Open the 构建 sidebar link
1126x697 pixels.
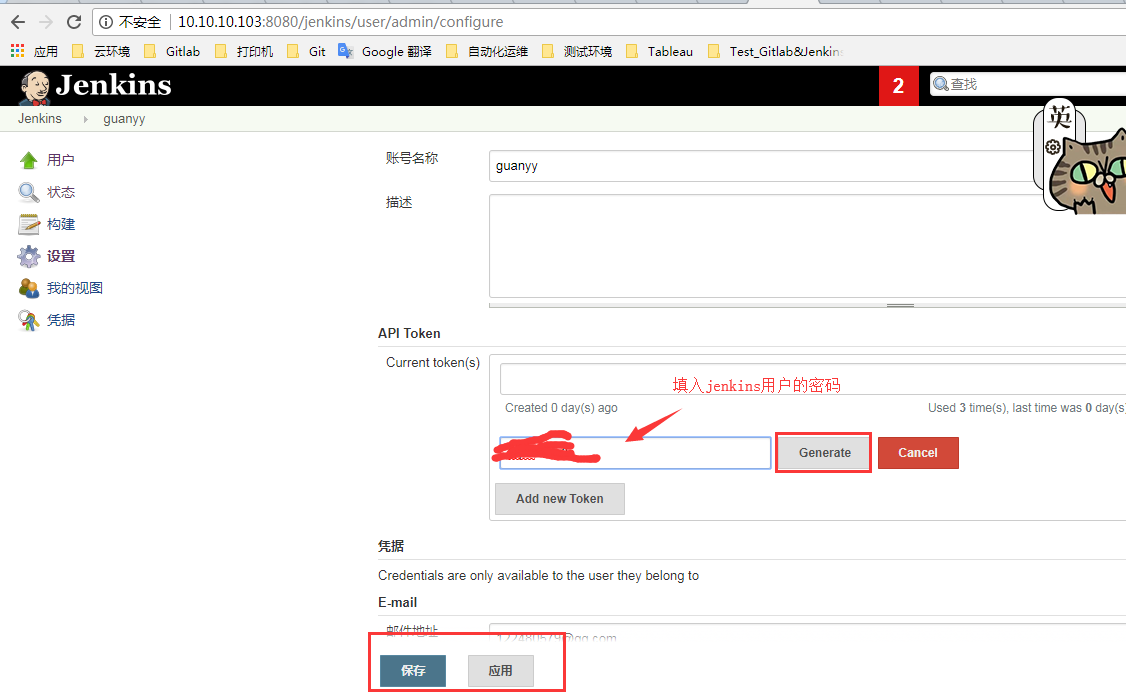[61, 224]
